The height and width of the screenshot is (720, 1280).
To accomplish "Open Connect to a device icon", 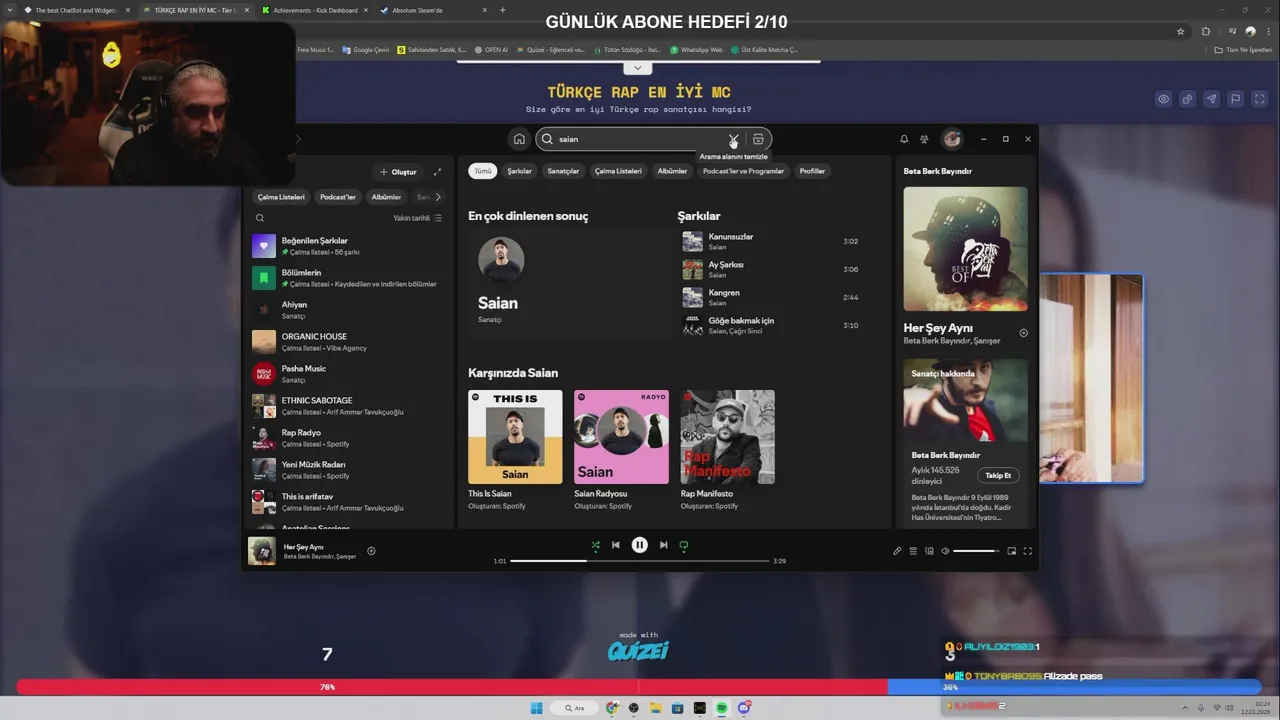I will [x=929, y=551].
